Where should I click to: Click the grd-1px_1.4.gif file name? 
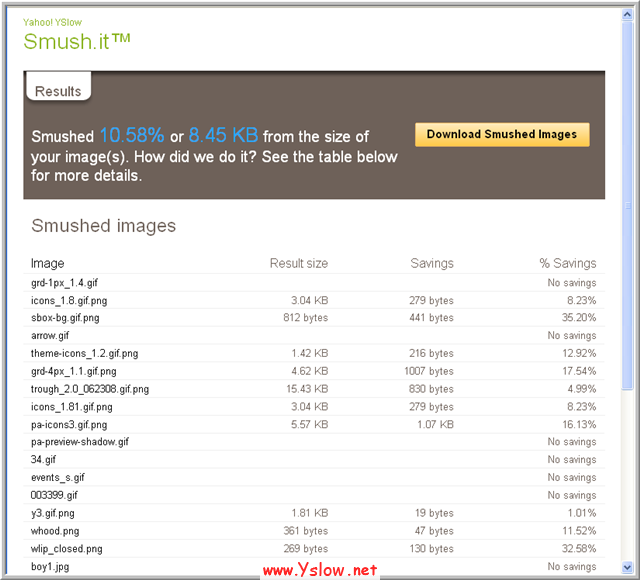[64, 282]
